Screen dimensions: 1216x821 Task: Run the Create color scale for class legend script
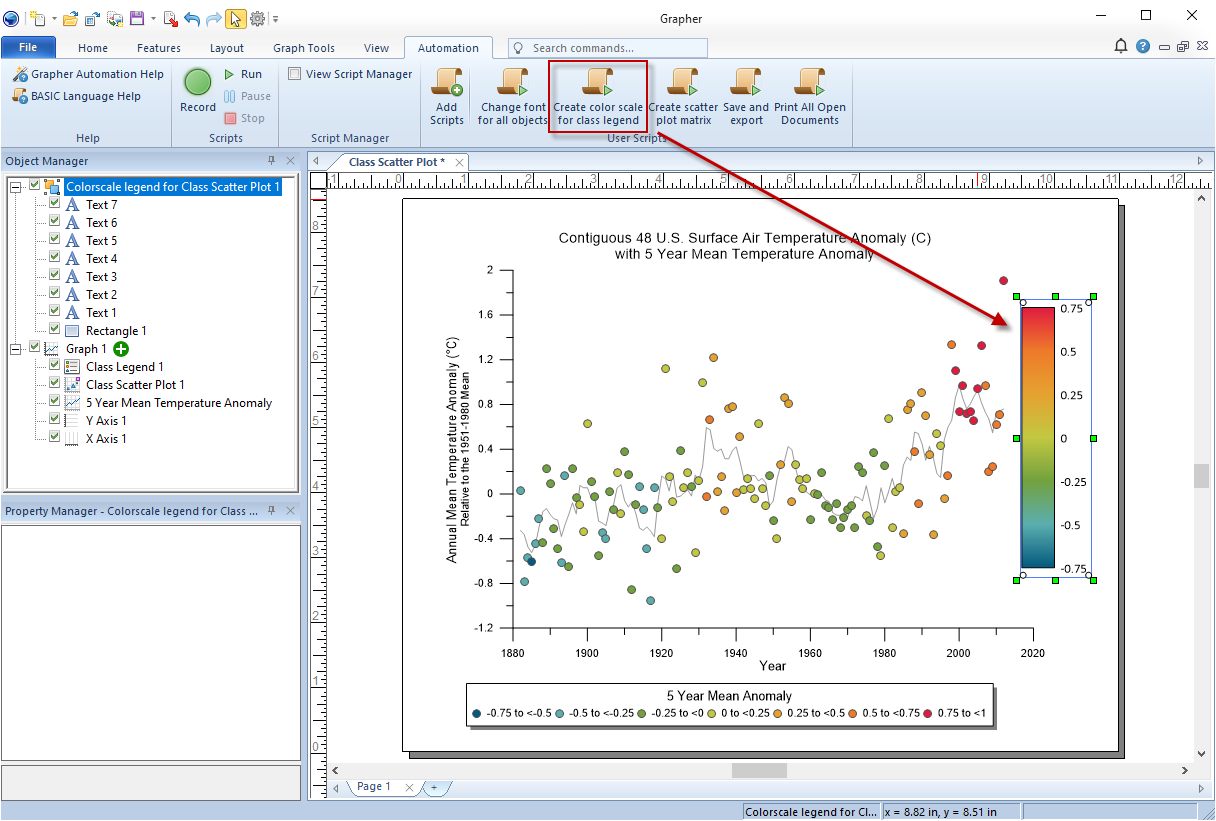(597, 95)
